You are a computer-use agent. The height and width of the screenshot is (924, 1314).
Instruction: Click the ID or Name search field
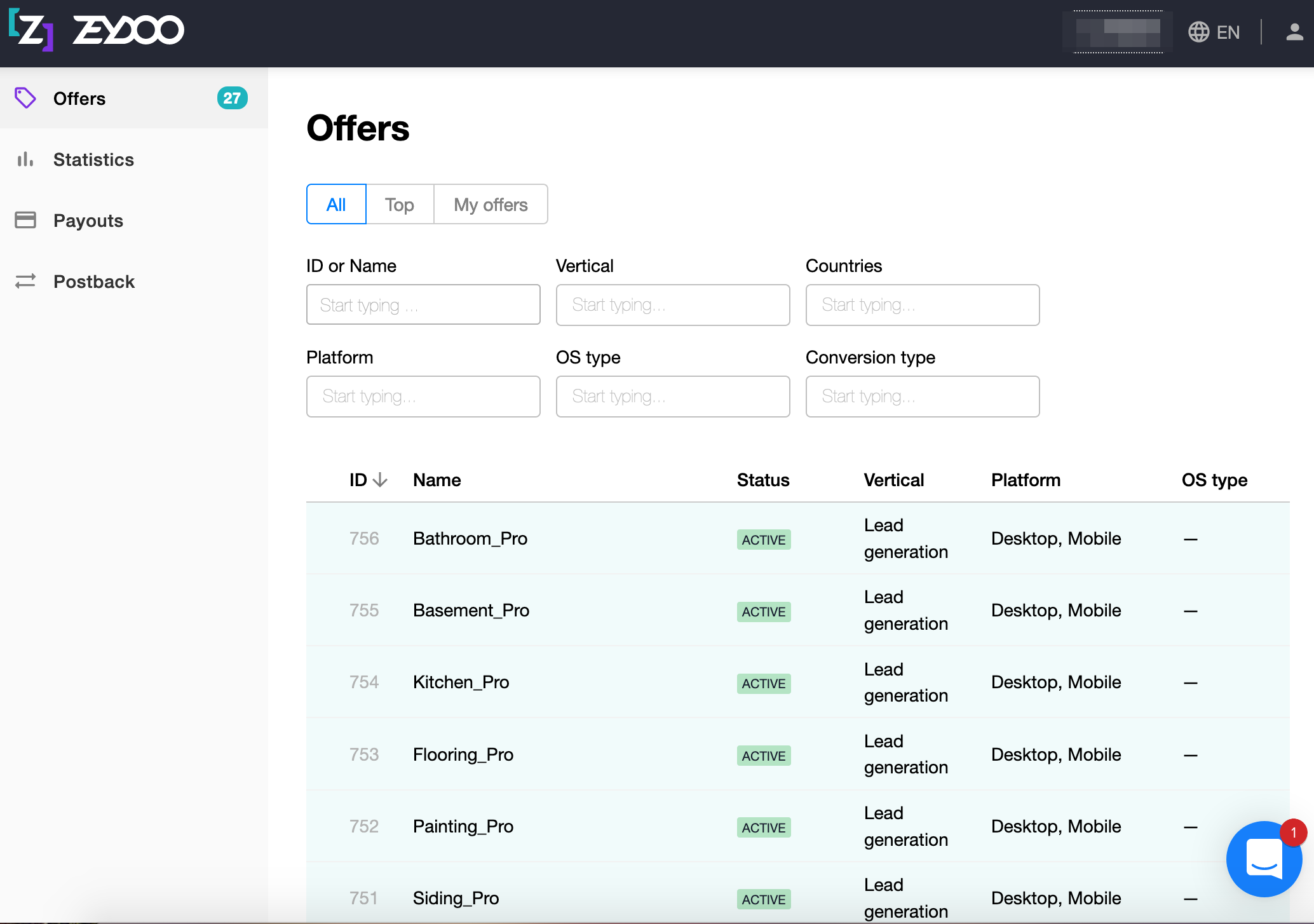[423, 305]
